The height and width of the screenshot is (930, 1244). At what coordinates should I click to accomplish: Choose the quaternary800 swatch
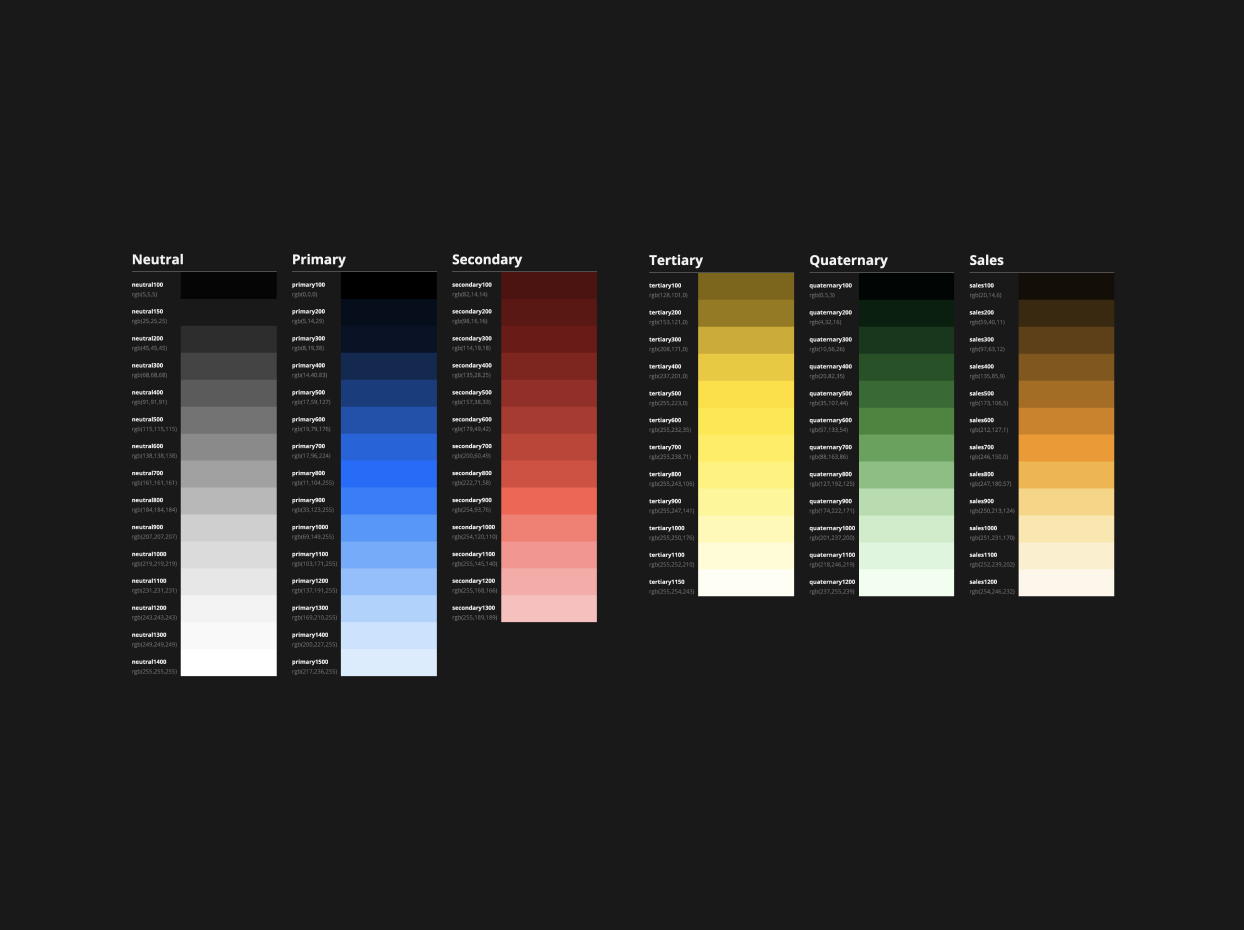coord(906,475)
